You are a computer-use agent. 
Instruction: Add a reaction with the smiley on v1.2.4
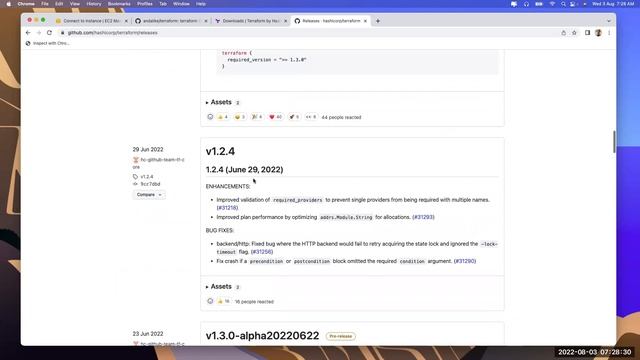coord(210,301)
